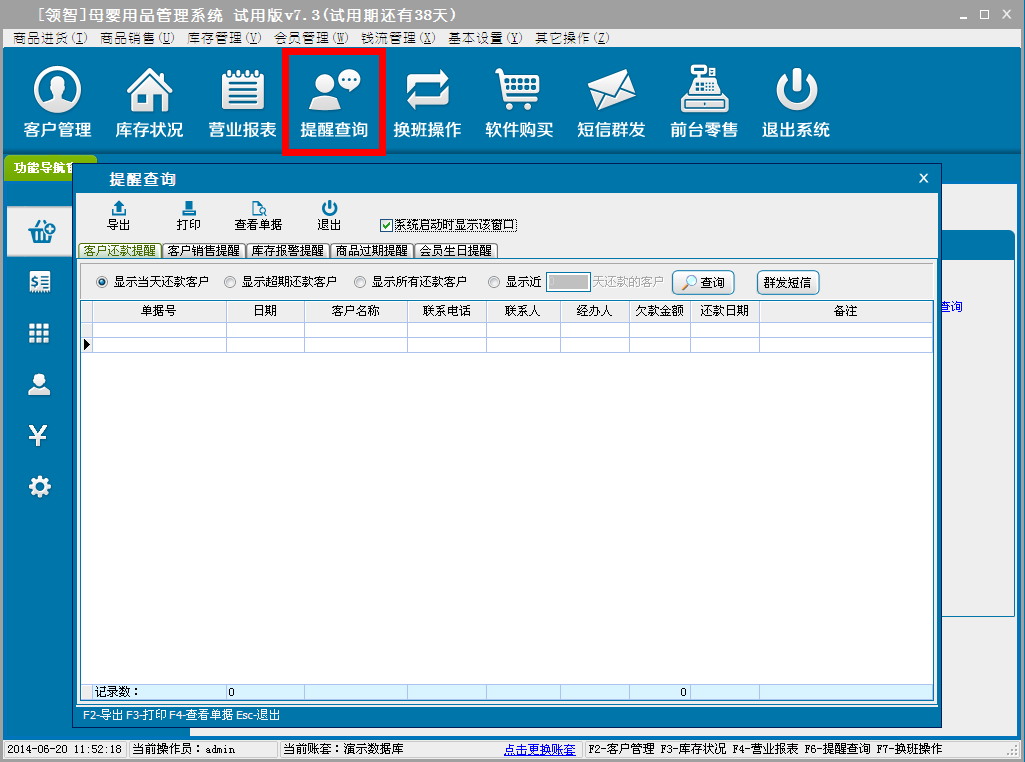Viewport: 1025px width, 762px height.
Task: Click 点击更换账套 link in status bar
Action: 539,749
